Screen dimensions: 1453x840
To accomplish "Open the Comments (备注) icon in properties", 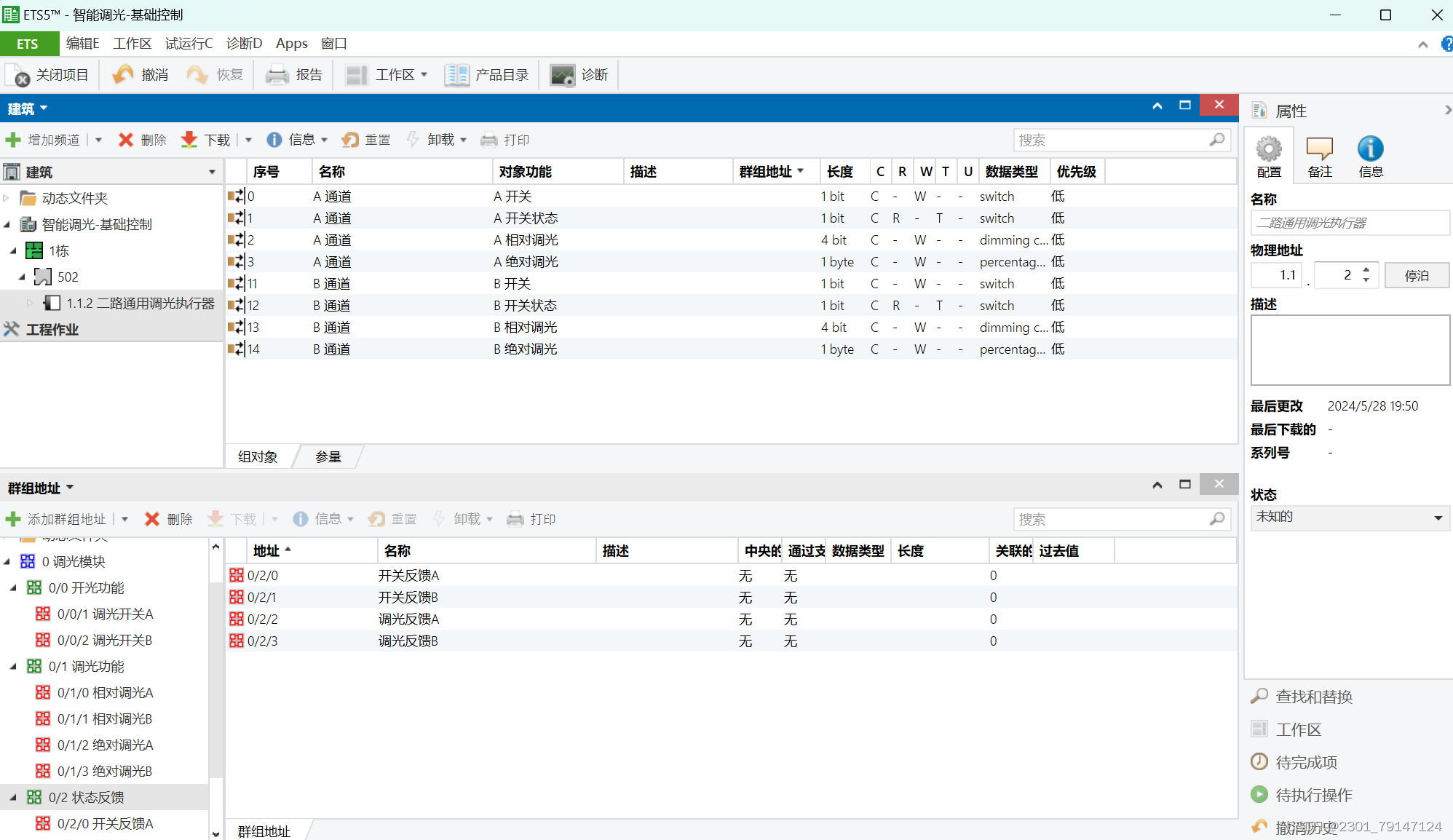I will (x=1319, y=150).
